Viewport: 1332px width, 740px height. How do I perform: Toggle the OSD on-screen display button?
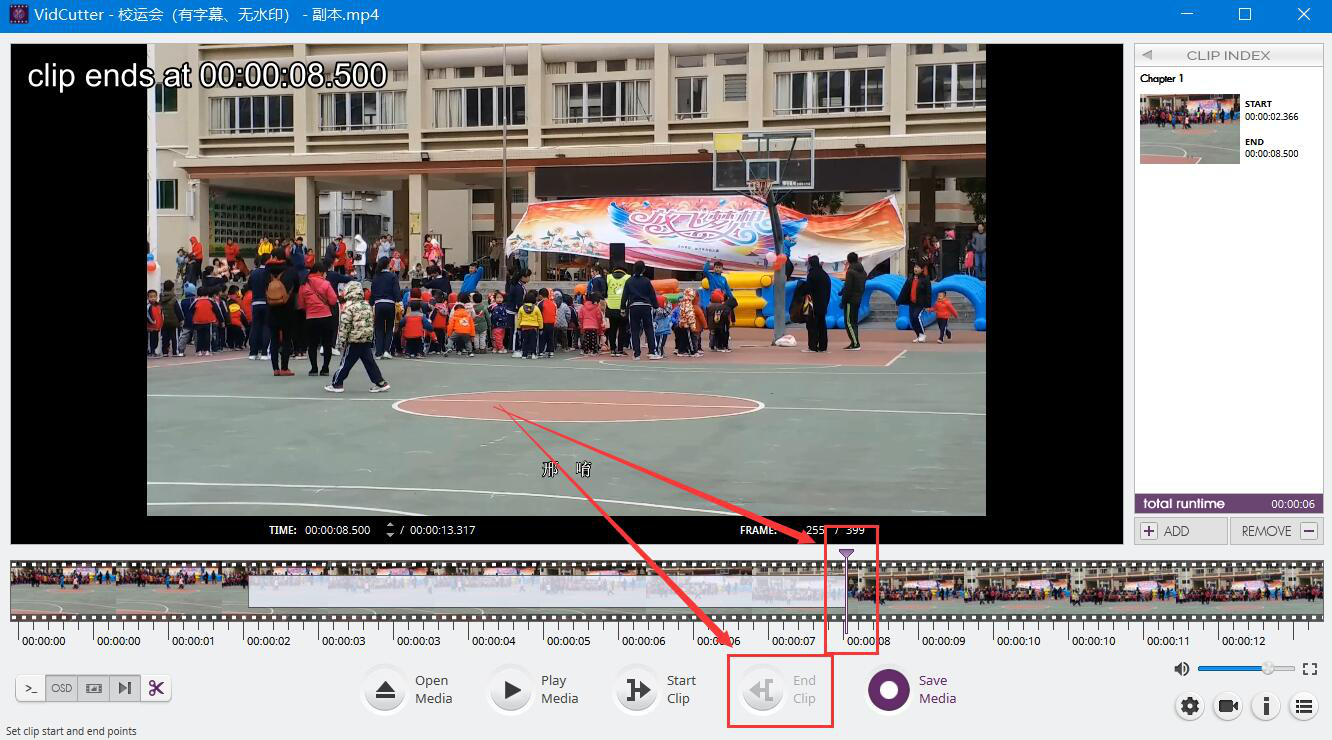coord(62,688)
